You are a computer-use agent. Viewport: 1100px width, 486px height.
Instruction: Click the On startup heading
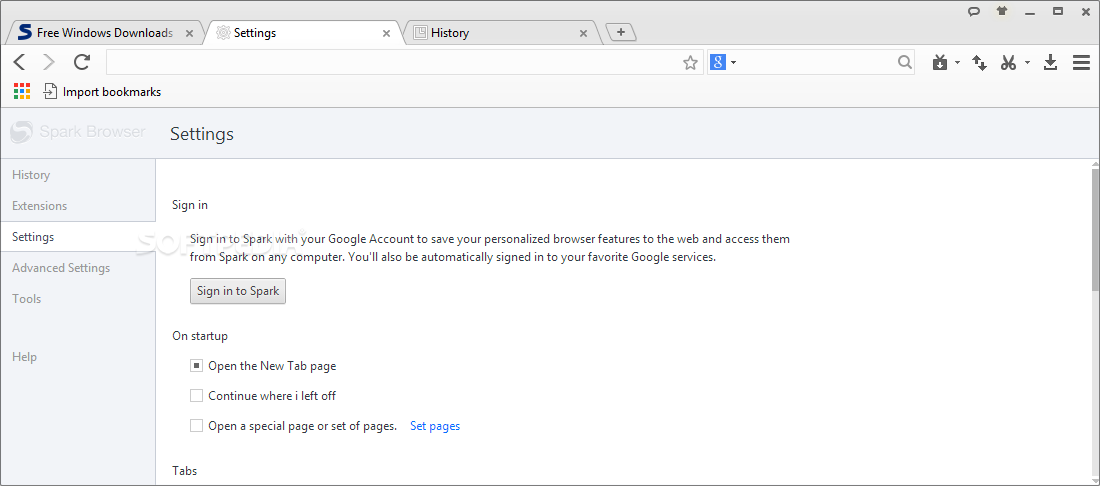click(200, 336)
